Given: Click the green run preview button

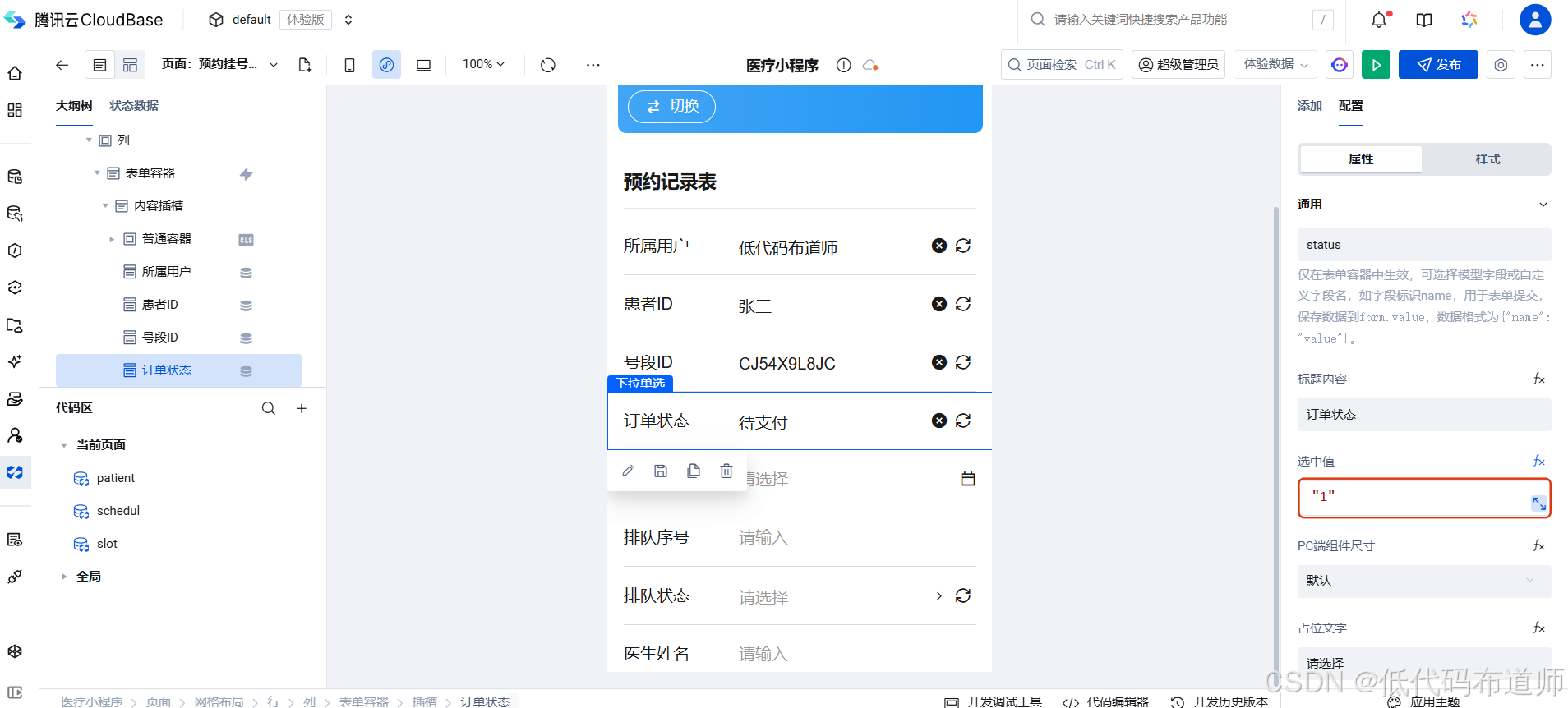Looking at the screenshot, I should pyautogui.click(x=1376, y=65).
